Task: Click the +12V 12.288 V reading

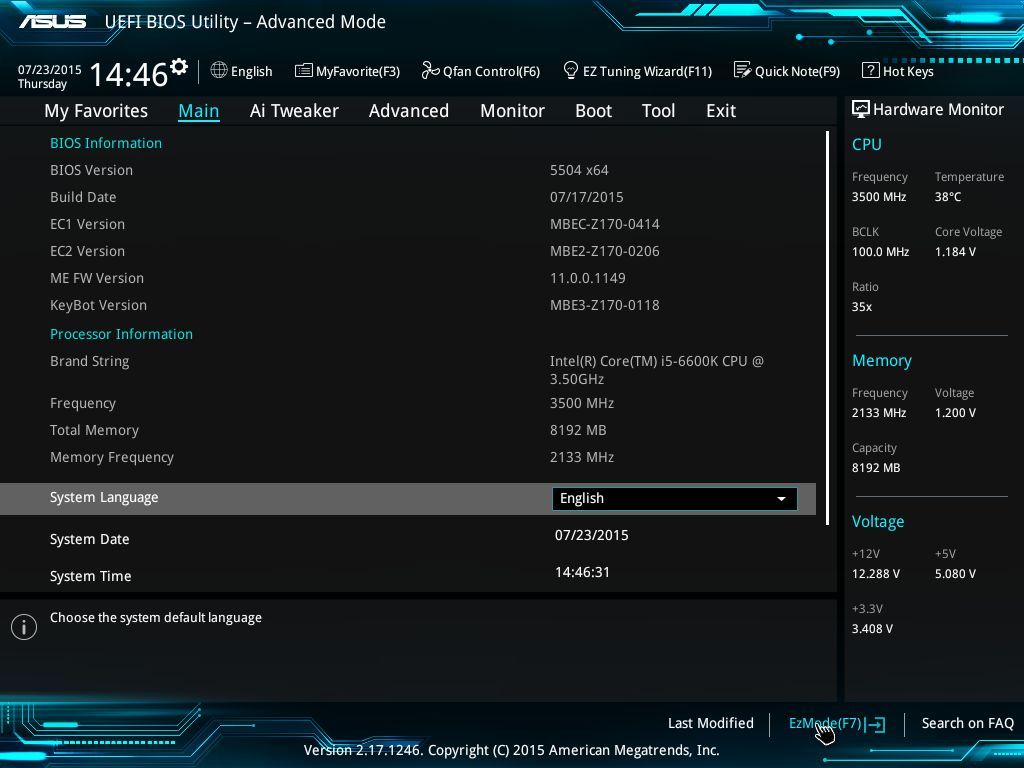Action: pyautogui.click(x=876, y=574)
